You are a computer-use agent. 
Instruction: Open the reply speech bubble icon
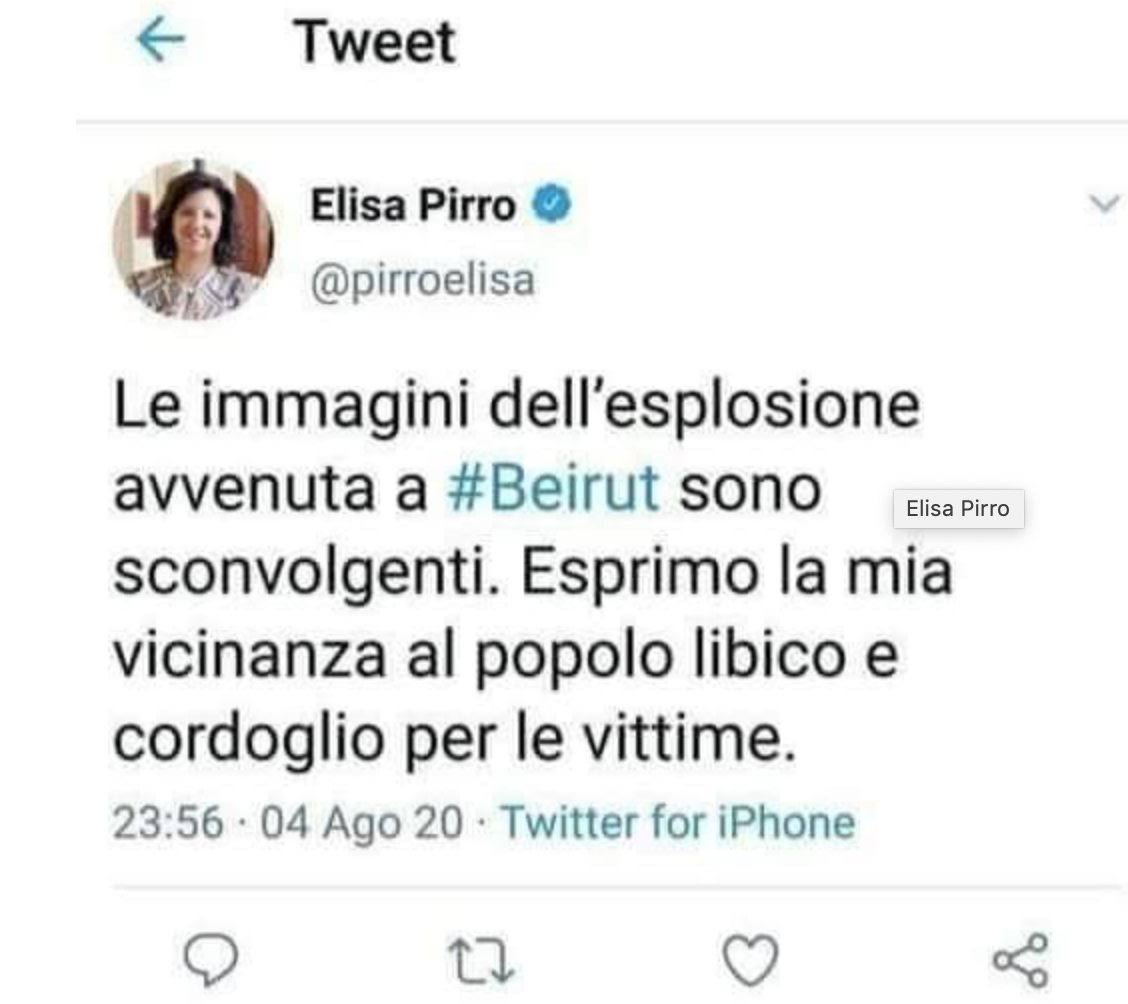[x=211, y=959]
